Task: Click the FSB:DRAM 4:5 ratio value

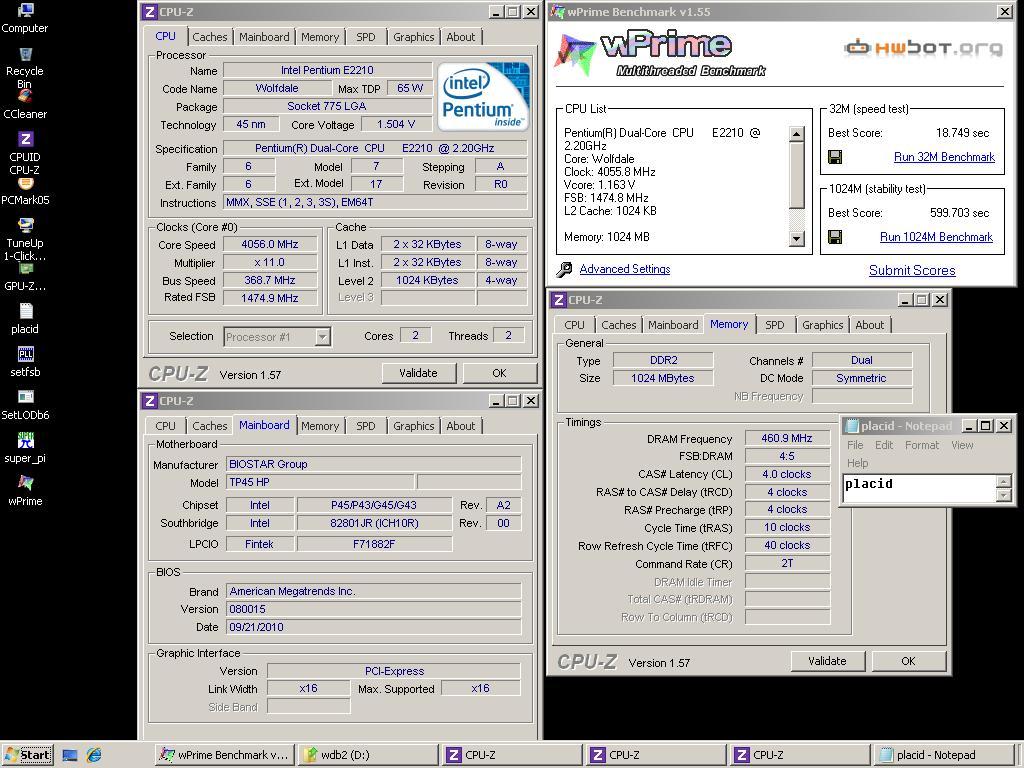Action: pos(787,456)
